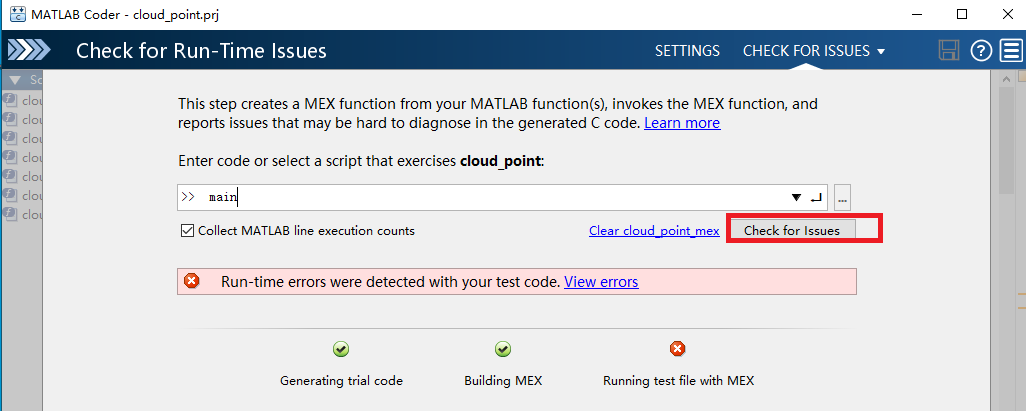1026x411 pixels.
Task: Click the workflow steps chevron icon
Action: (x=28, y=51)
